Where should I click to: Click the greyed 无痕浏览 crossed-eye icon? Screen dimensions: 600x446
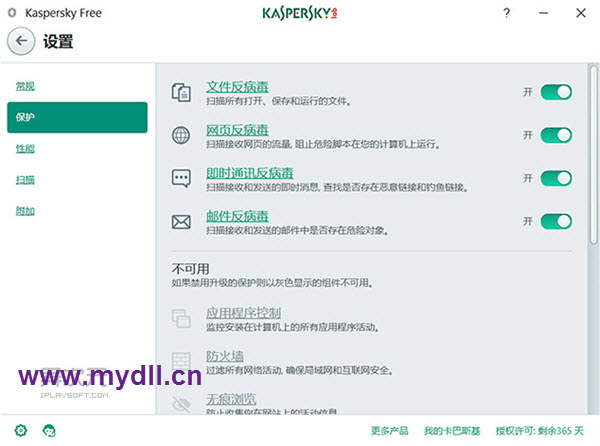[x=181, y=404]
